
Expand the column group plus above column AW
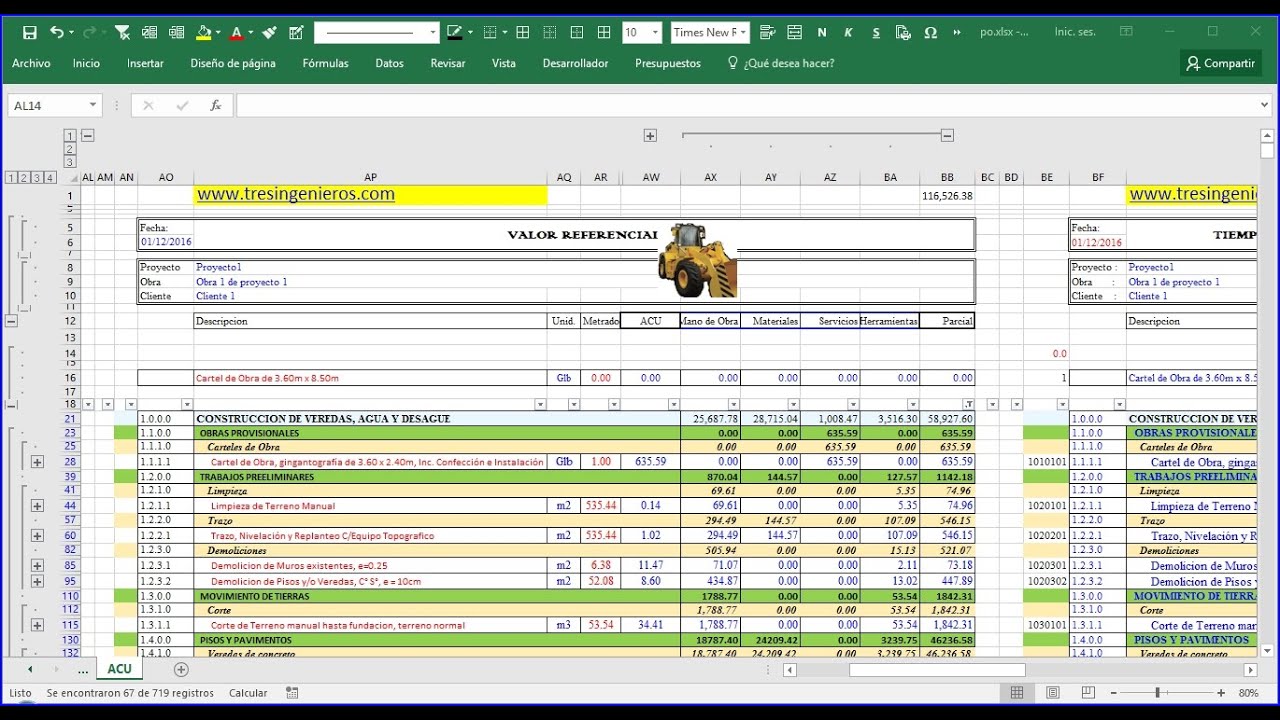point(650,135)
